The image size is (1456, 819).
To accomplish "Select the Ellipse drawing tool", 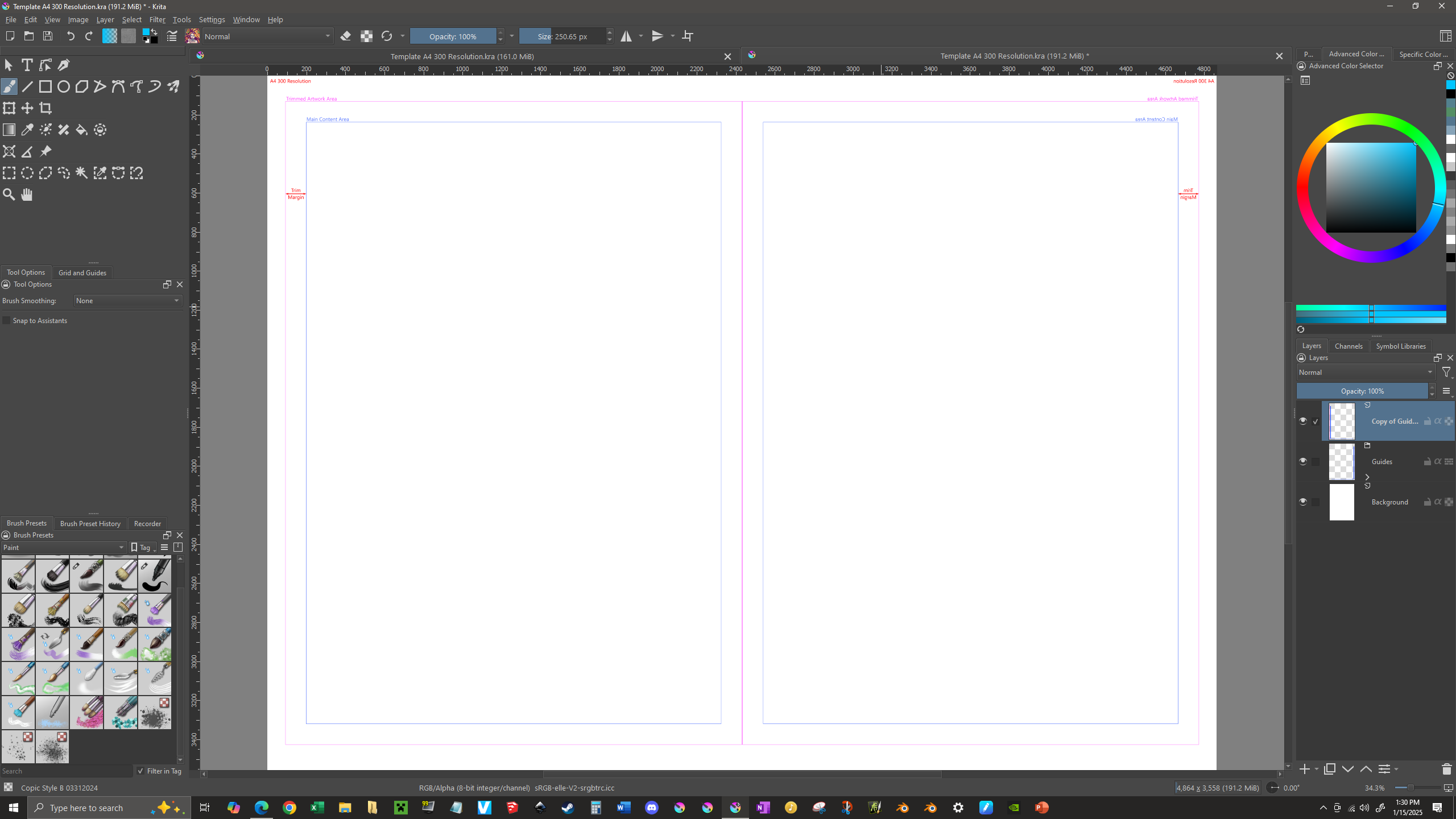I will pos(64,86).
